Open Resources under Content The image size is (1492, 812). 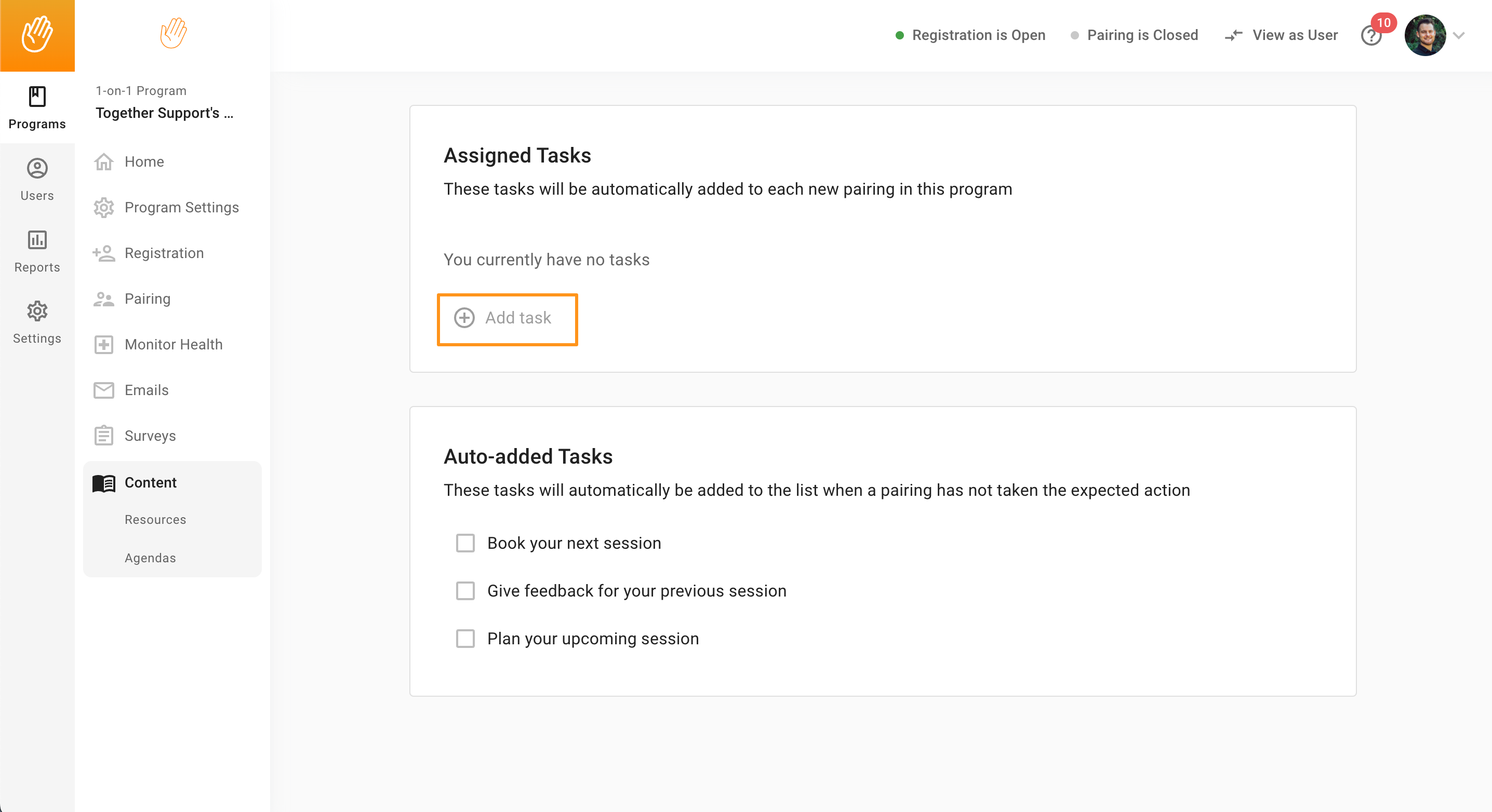[x=155, y=519]
